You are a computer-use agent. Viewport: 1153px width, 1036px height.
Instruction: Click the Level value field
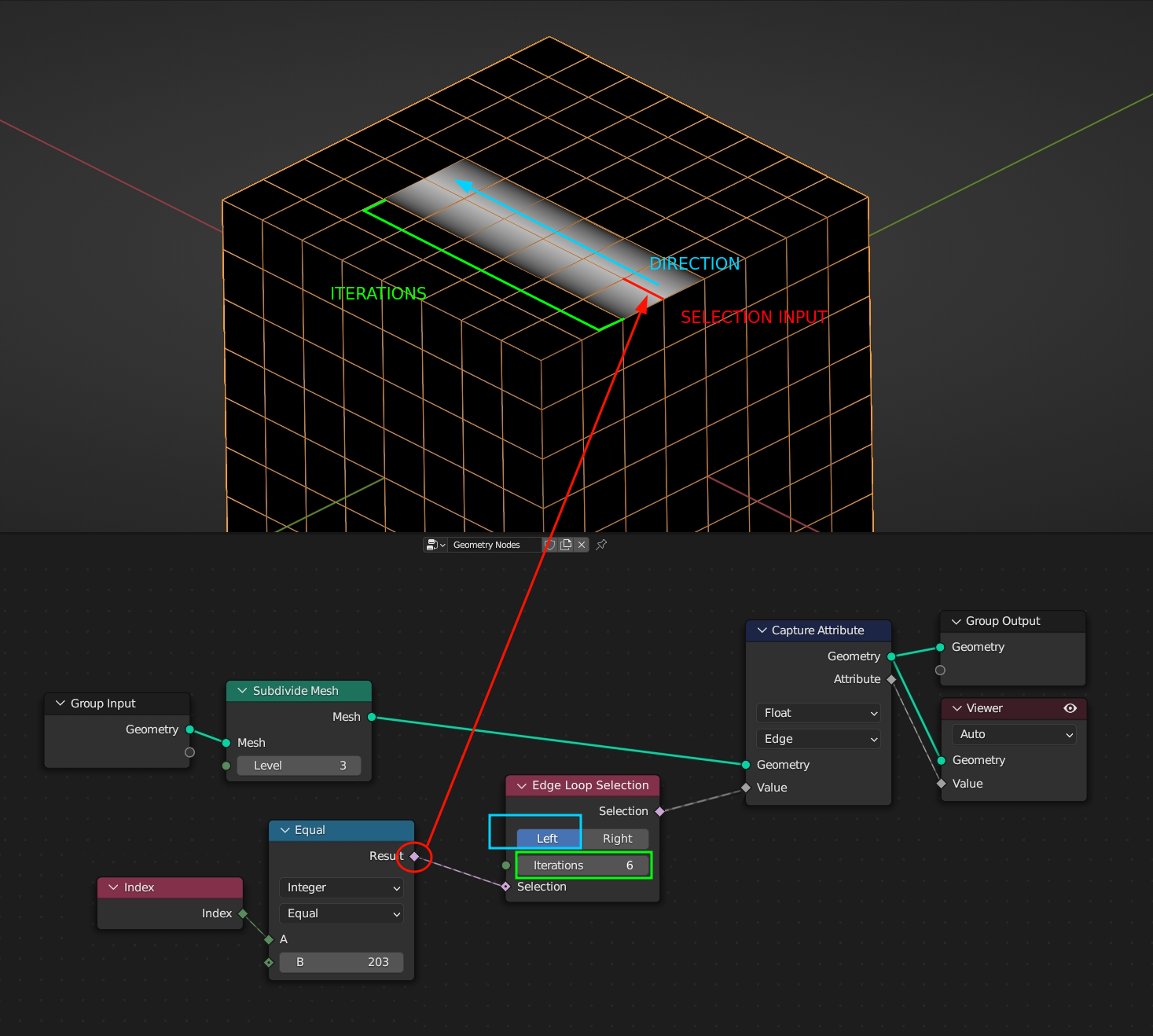coord(299,766)
